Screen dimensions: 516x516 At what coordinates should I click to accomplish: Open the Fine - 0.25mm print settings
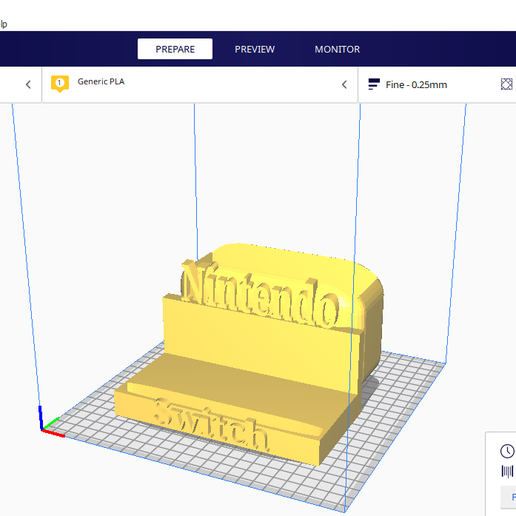click(x=416, y=85)
